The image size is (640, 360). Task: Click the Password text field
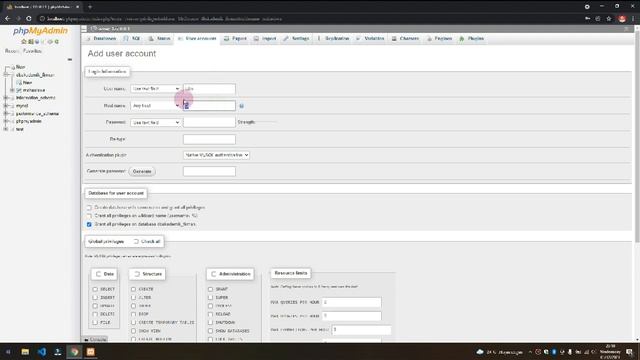pyautogui.click(x=209, y=122)
